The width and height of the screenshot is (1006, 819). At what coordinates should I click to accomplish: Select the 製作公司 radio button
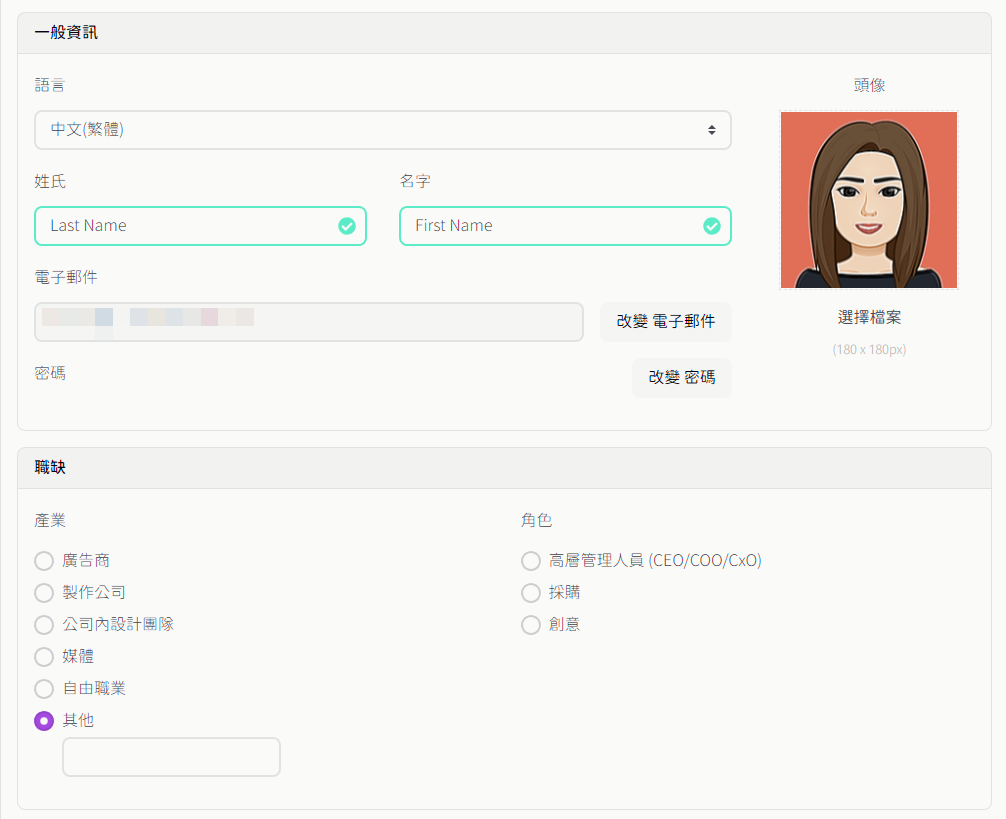pyautogui.click(x=44, y=593)
